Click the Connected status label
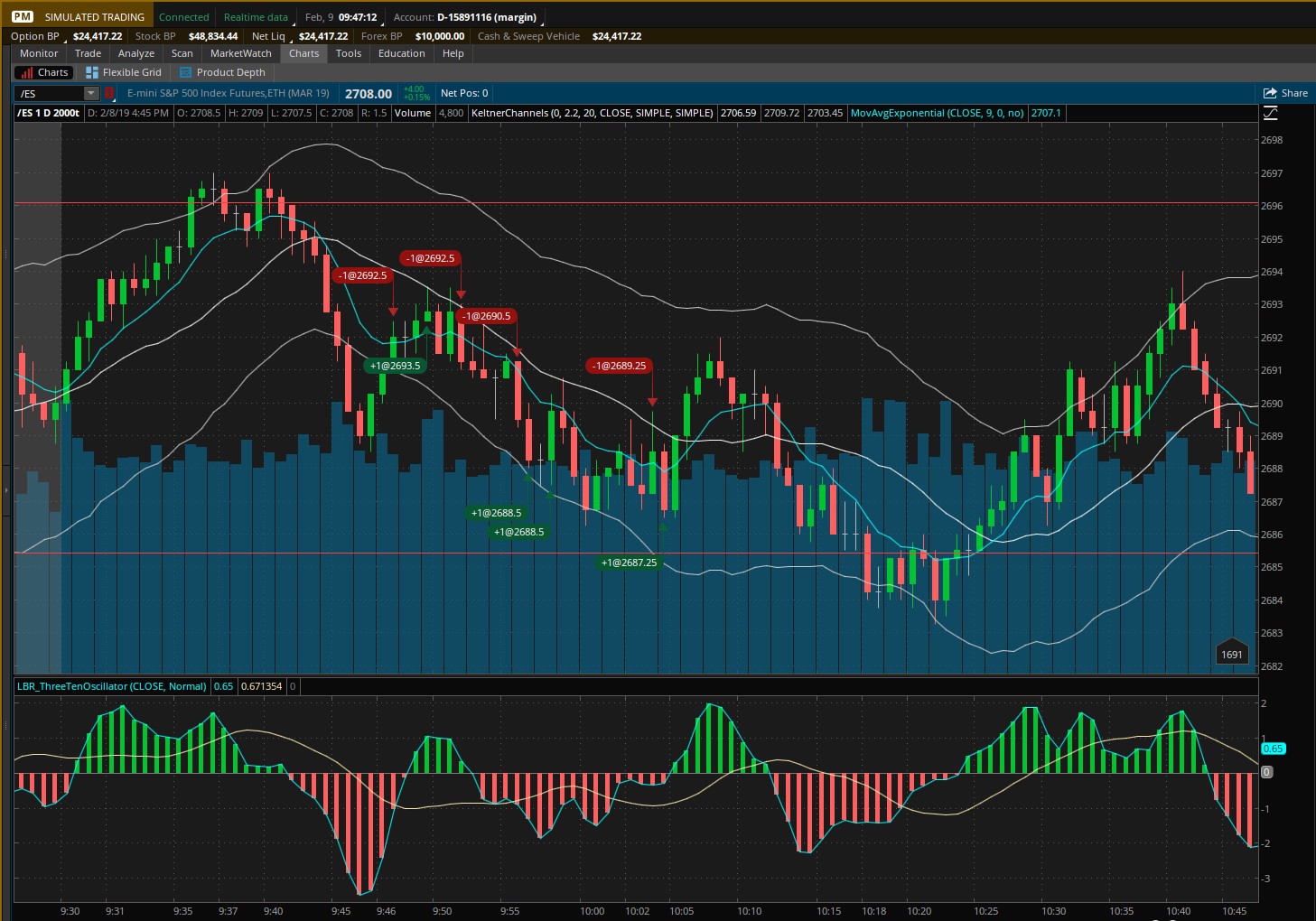This screenshot has width=1316, height=921. point(183,17)
